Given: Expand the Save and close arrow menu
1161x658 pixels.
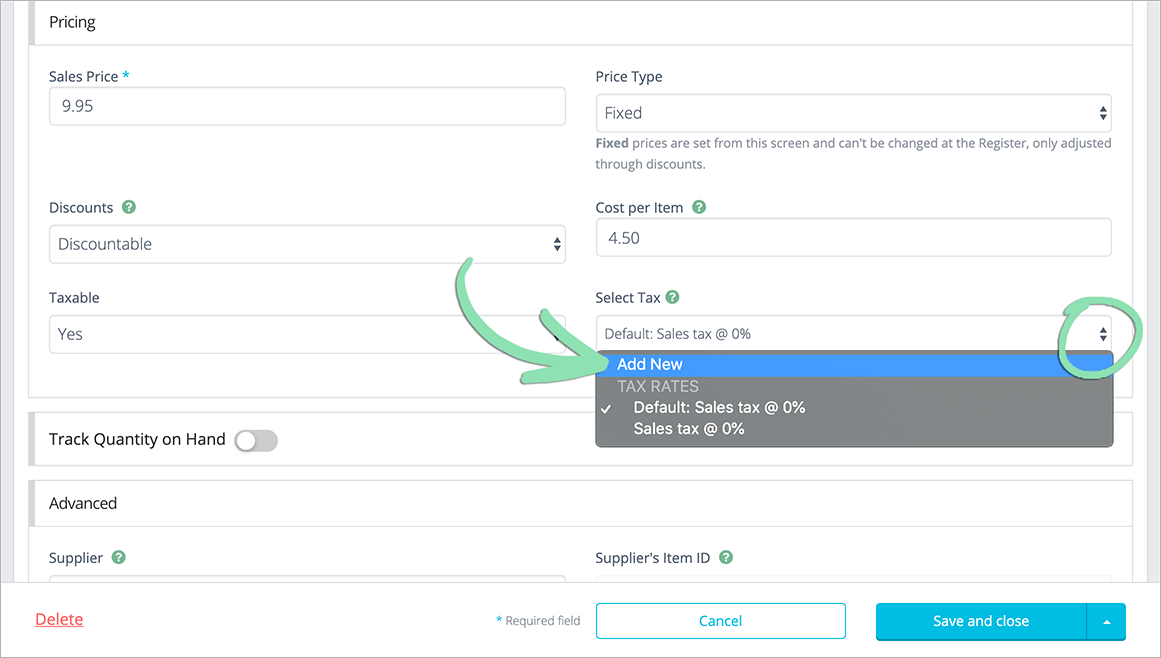Looking at the screenshot, I should (x=1106, y=621).
